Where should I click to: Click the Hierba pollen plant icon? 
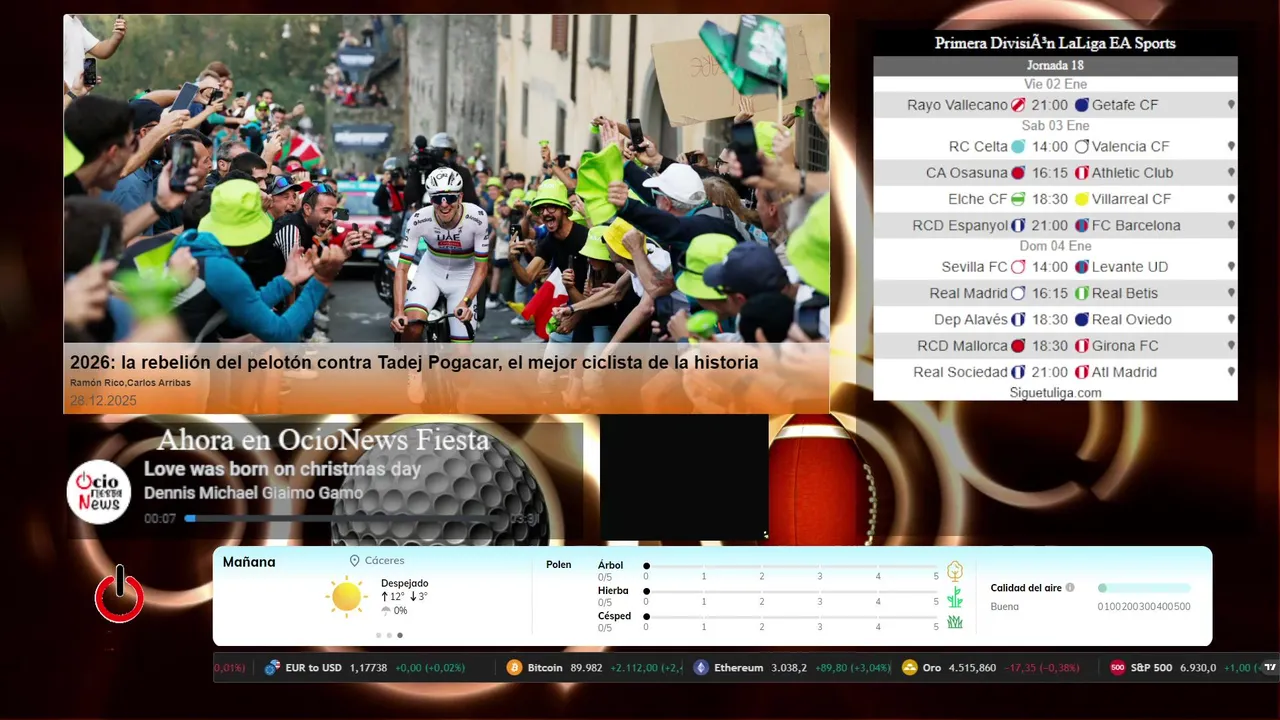tap(955, 597)
